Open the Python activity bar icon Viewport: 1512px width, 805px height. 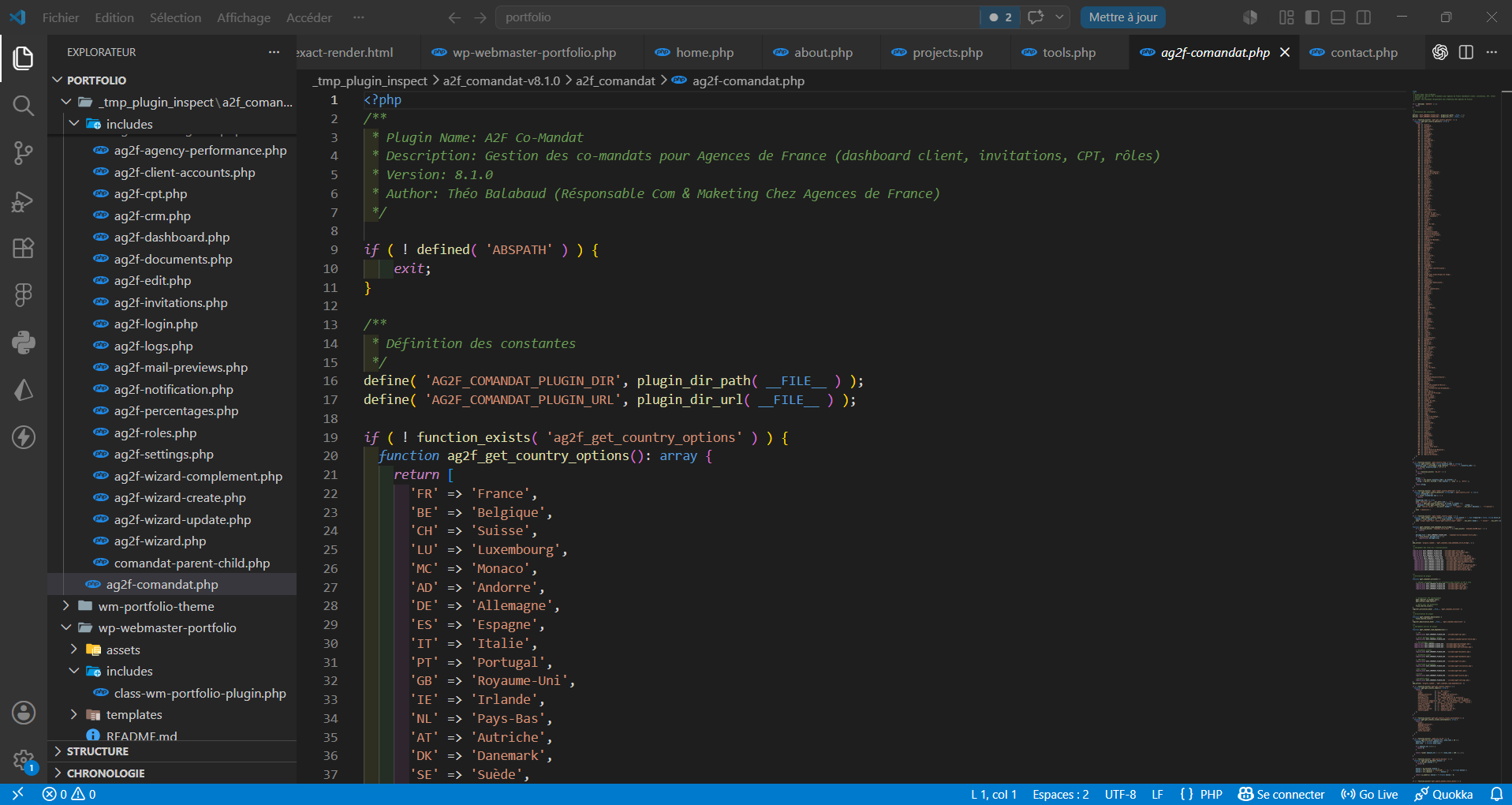[23, 343]
